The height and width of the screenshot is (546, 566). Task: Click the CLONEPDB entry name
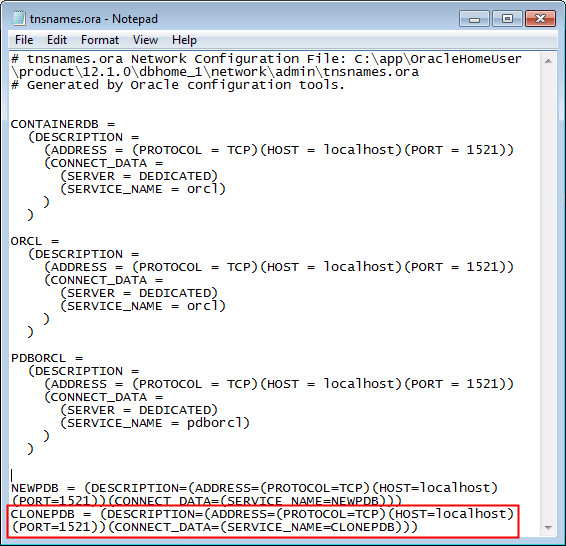click(x=43, y=514)
